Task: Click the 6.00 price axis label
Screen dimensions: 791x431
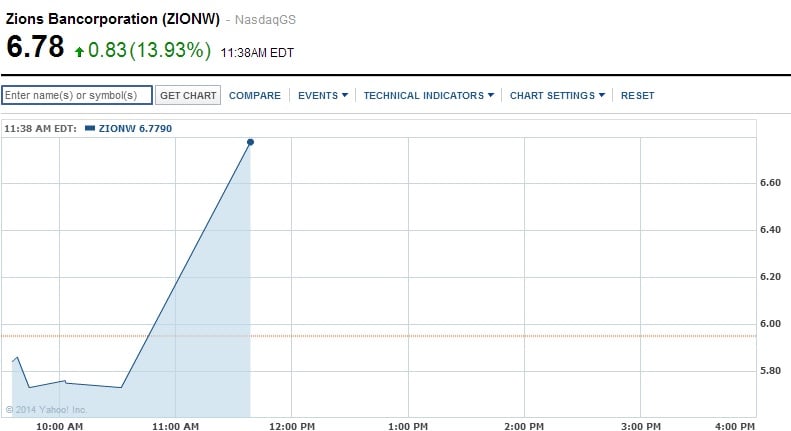Action: click(x=771, y=324)
